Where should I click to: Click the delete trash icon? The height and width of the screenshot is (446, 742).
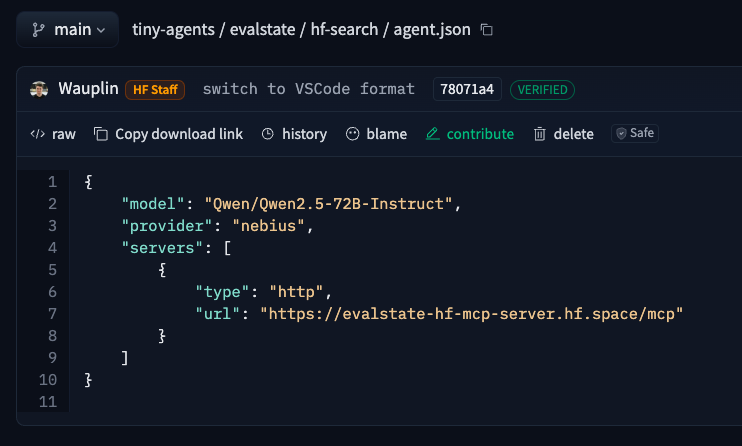click(540, 134)
